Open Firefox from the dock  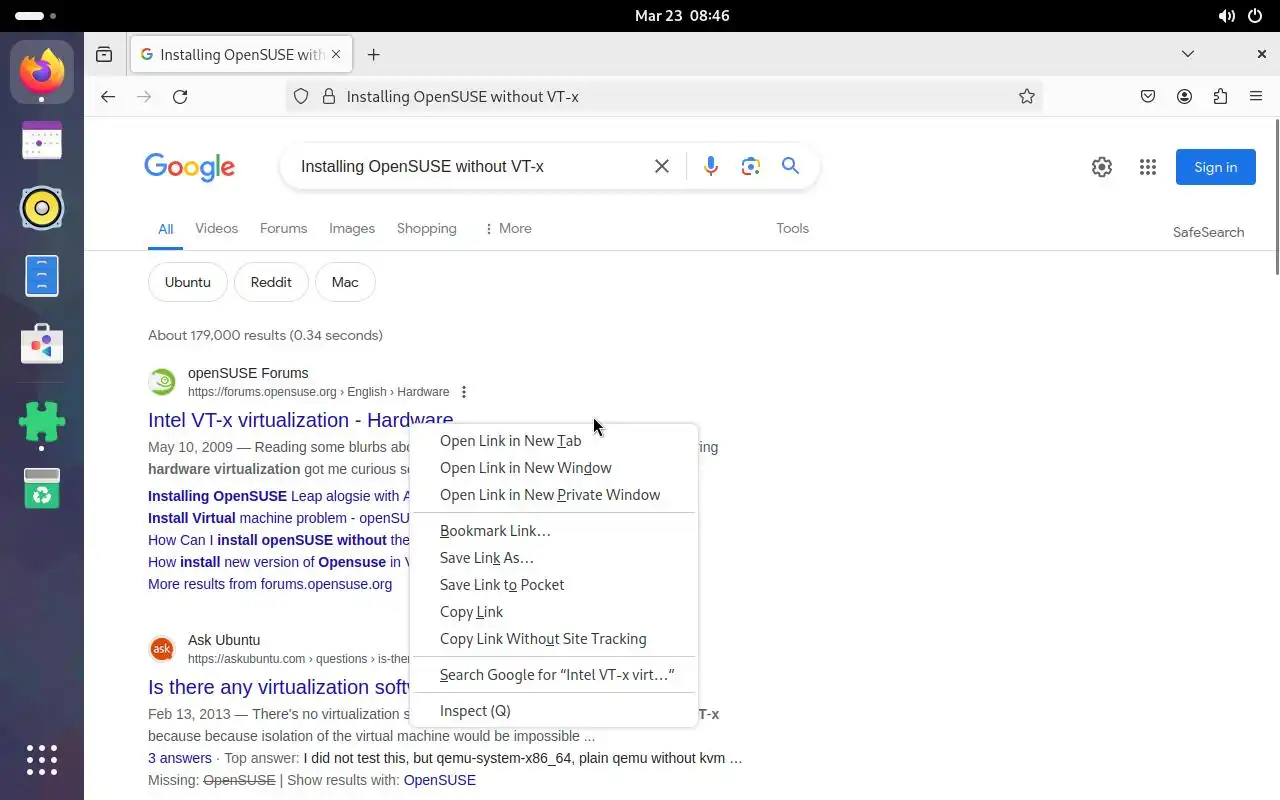42,71
